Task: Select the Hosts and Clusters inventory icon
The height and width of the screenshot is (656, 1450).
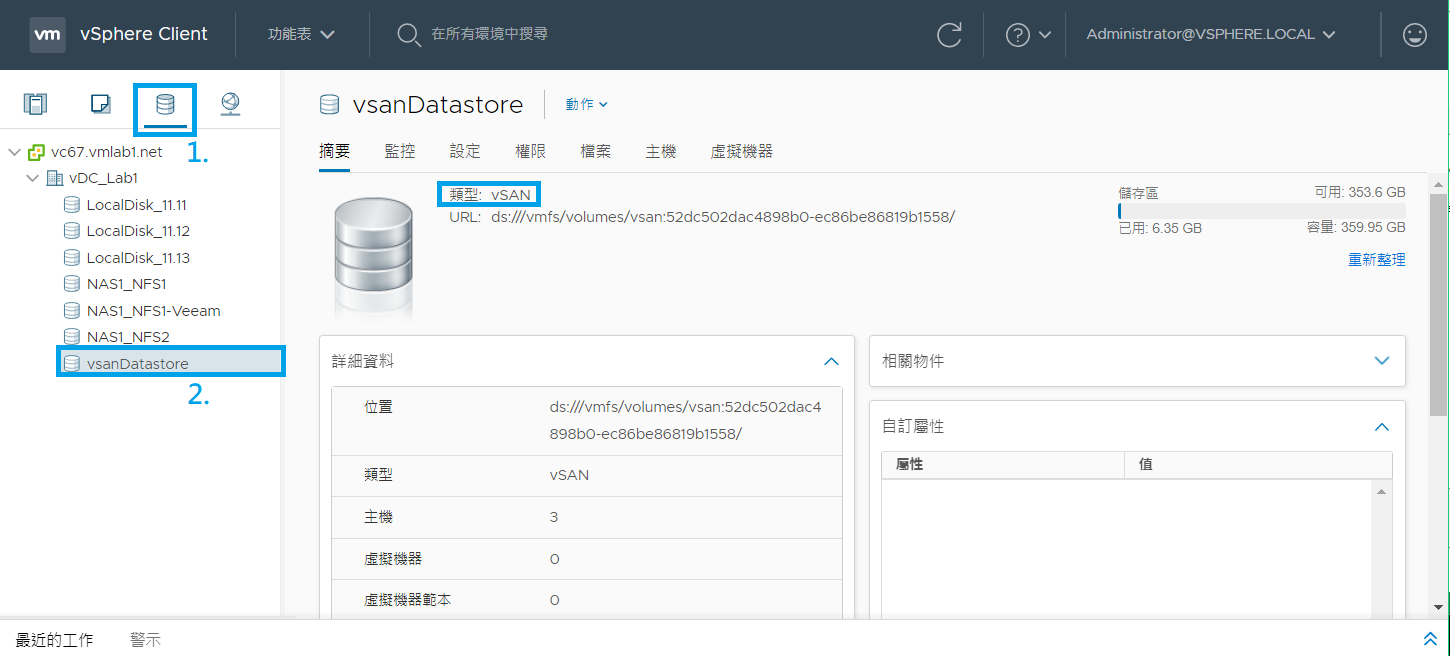Action: pos(35,103)
